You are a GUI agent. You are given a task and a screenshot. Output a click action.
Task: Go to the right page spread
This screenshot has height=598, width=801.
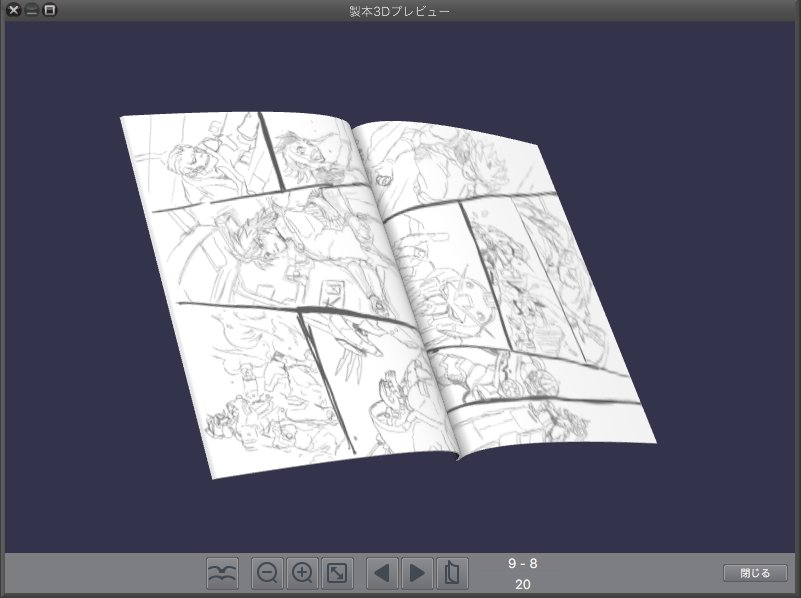417,573
